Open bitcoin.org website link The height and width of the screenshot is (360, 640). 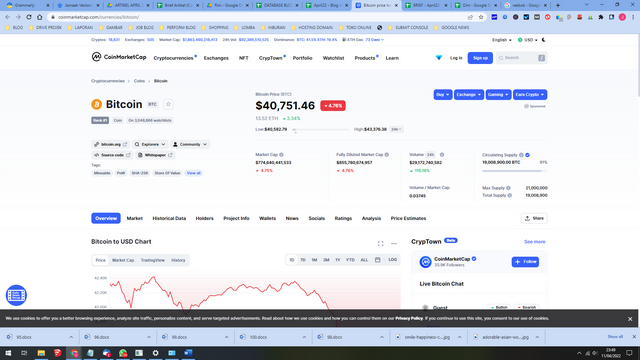[111, 144]
